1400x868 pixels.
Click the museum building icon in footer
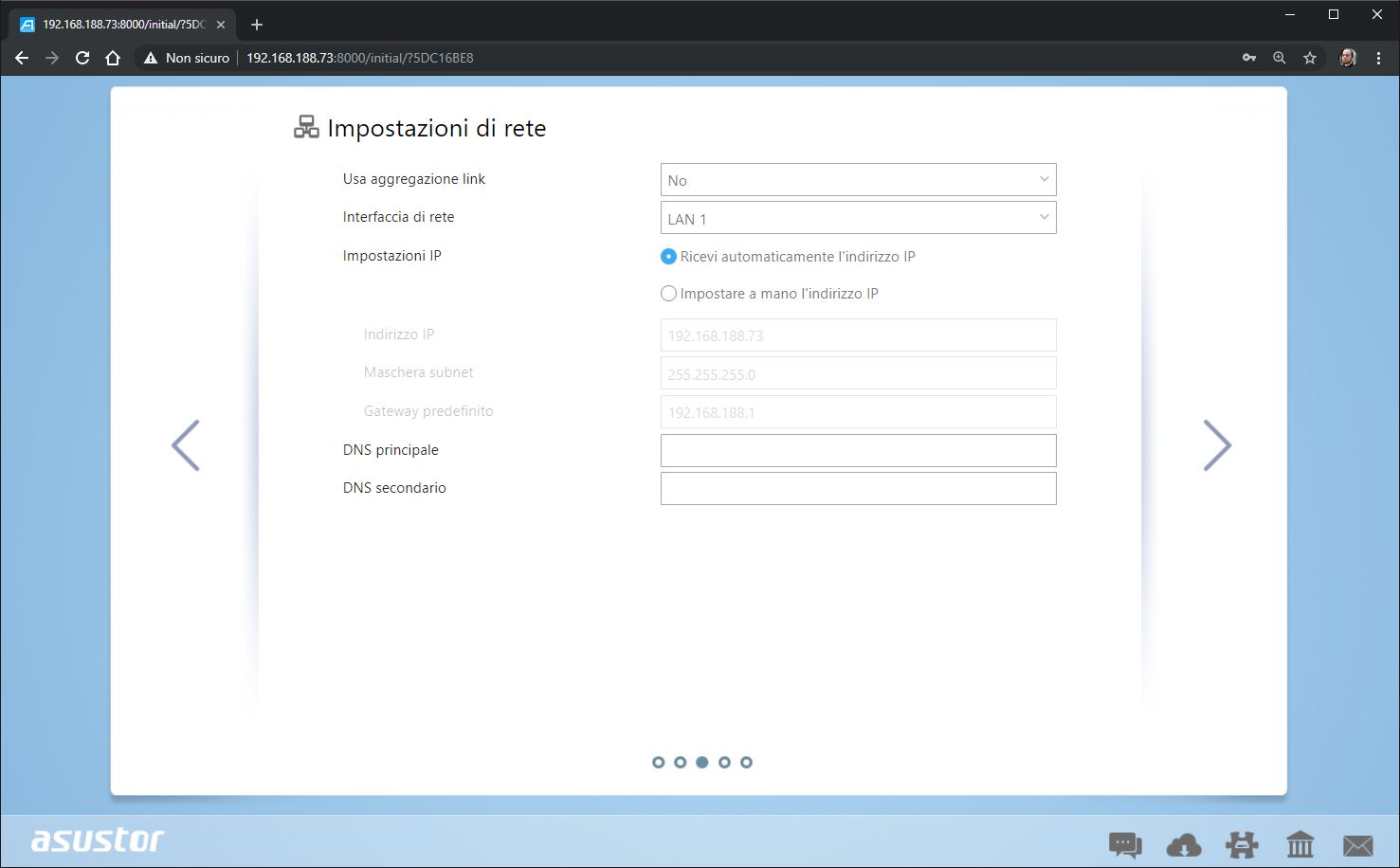pos(1300,843)
